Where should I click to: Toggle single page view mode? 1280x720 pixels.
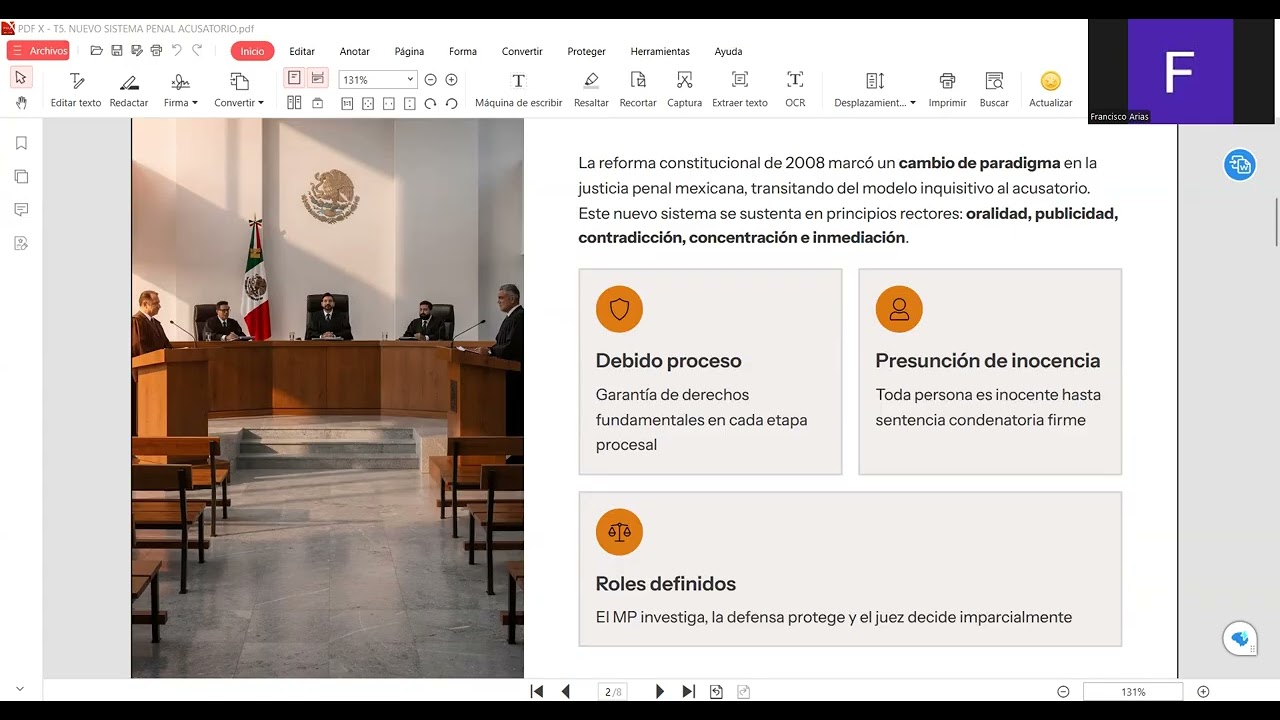pos(294,78)
